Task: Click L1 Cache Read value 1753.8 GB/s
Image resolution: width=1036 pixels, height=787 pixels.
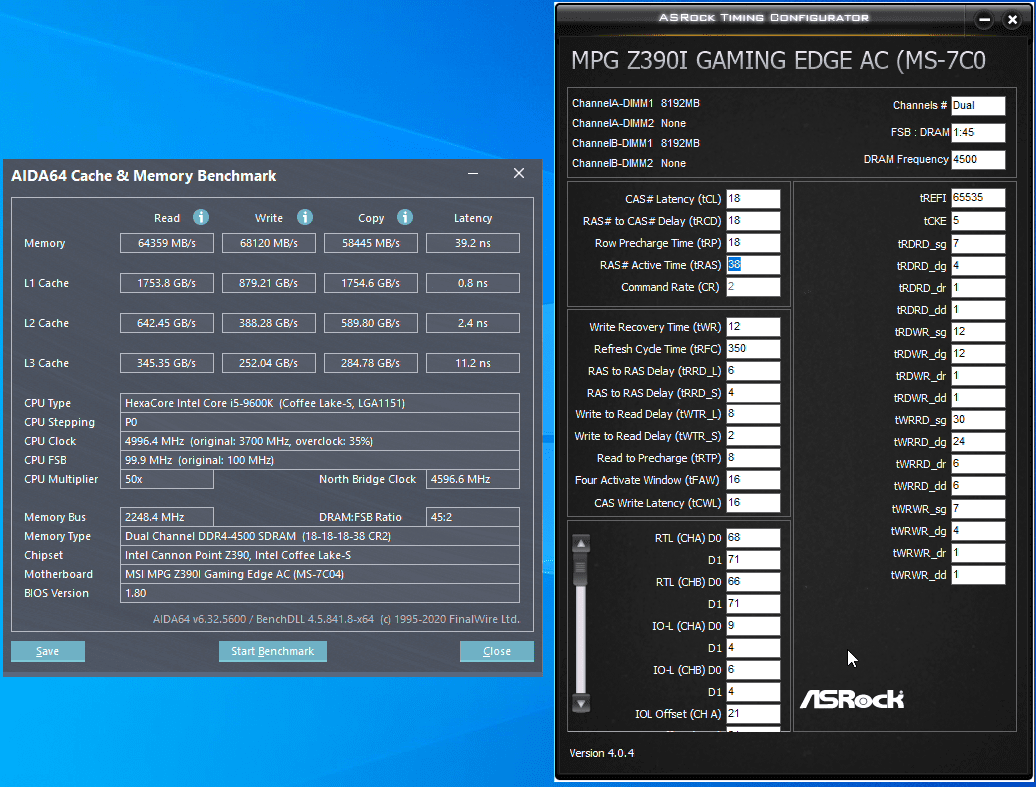Action: coord(166,283)
